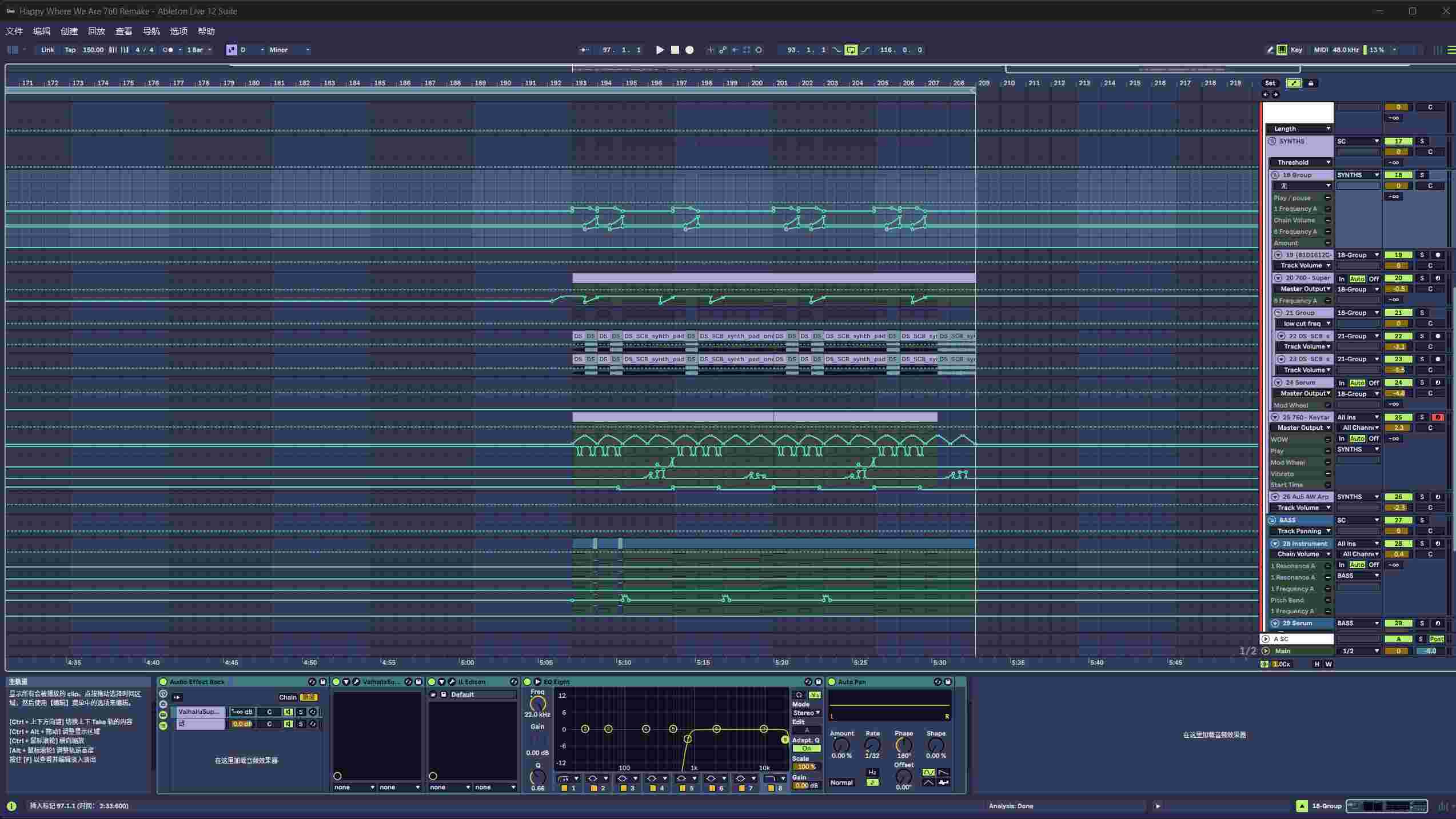Fold the 25 760 - Keytar track
The width and height of the screenshot is (1456, 819).
(1274, 417)
